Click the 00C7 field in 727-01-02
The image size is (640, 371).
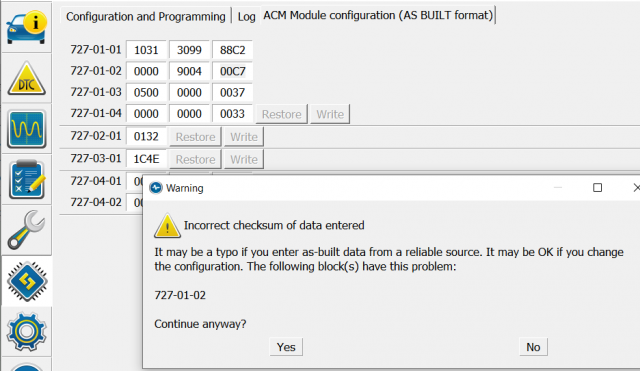(232, 71)
